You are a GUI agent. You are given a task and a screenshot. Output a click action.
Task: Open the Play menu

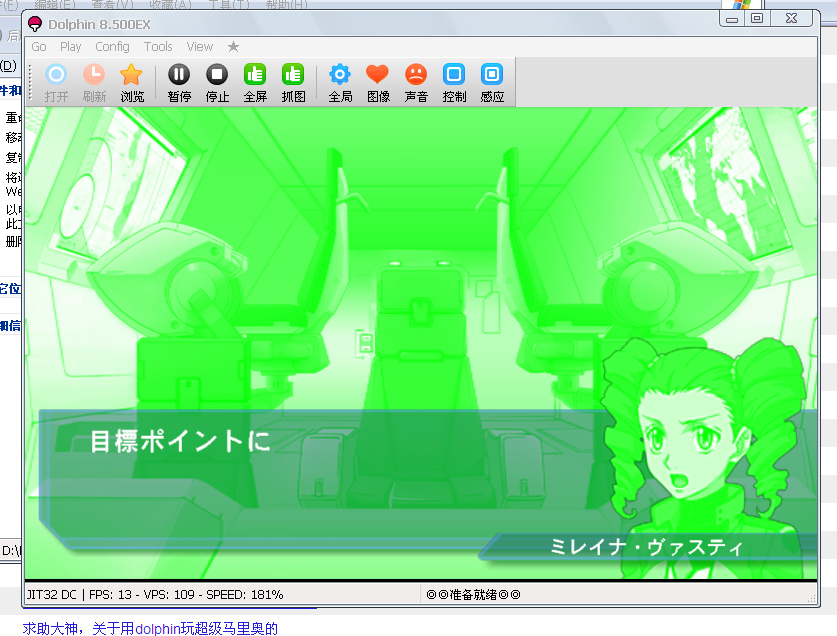click(70, 47)
